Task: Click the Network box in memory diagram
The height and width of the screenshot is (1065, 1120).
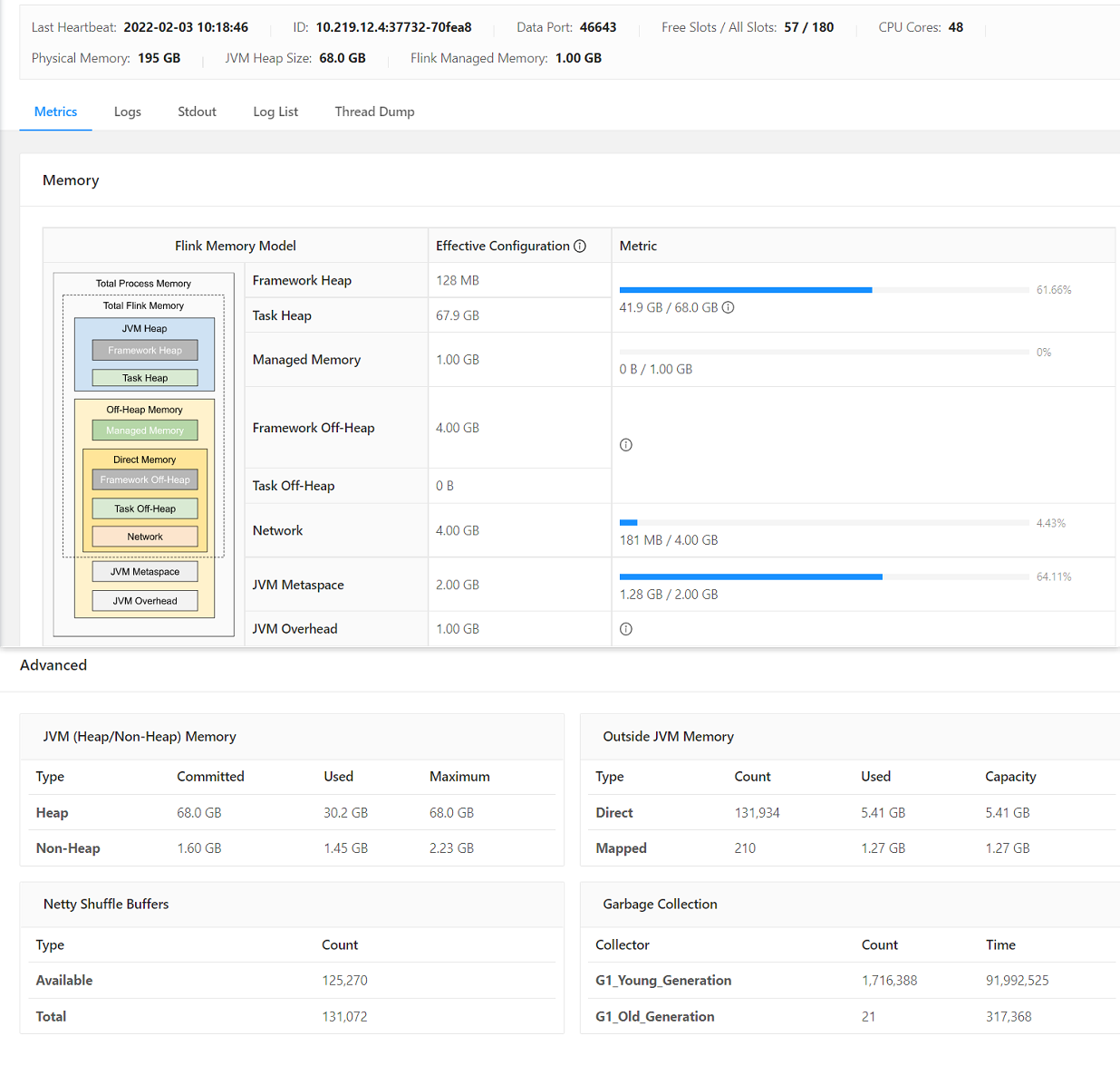Action: click(x=145, y=537)
